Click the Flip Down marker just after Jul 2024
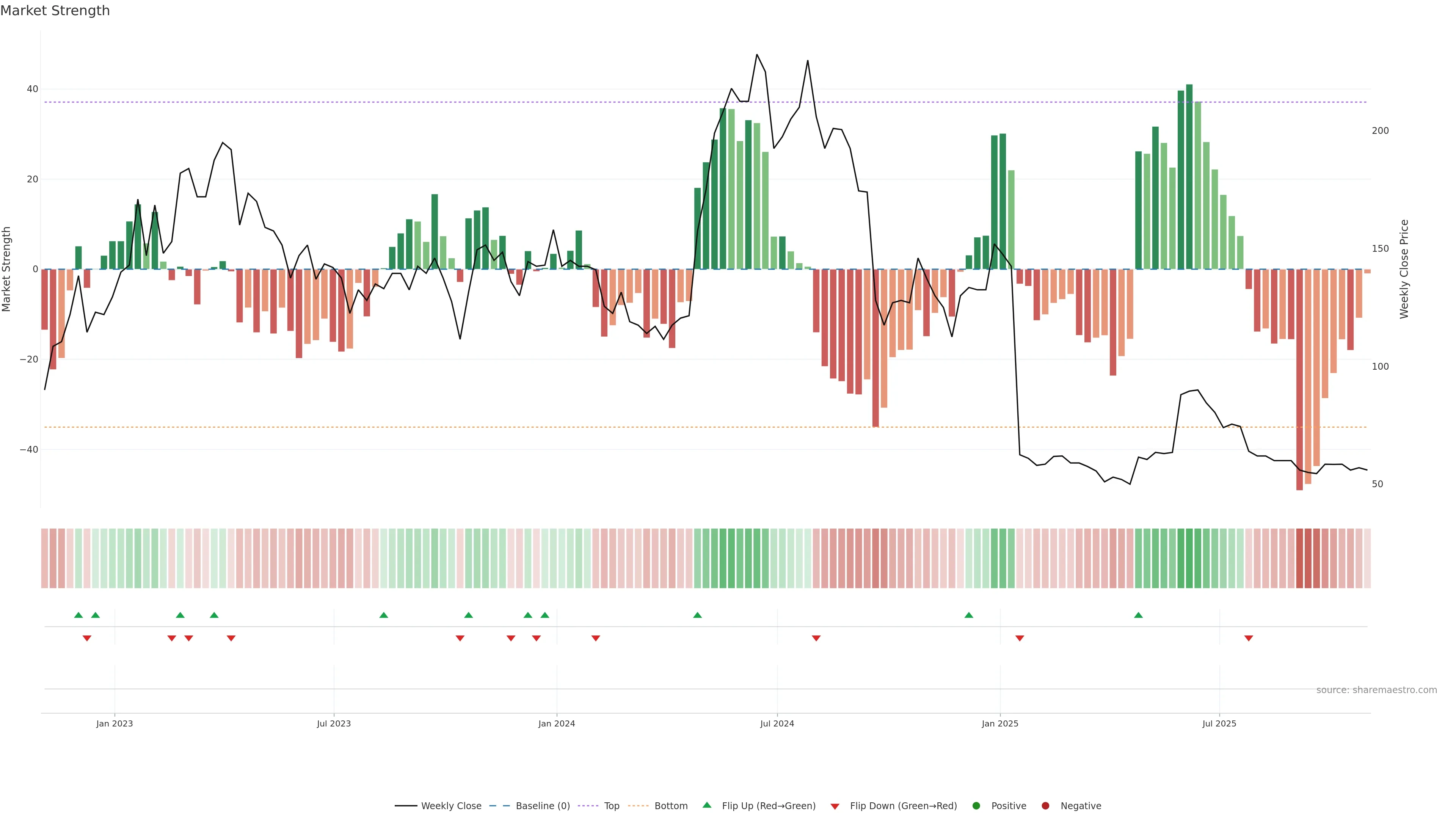This screenshot has width=1456, height=819. [816, 638]
